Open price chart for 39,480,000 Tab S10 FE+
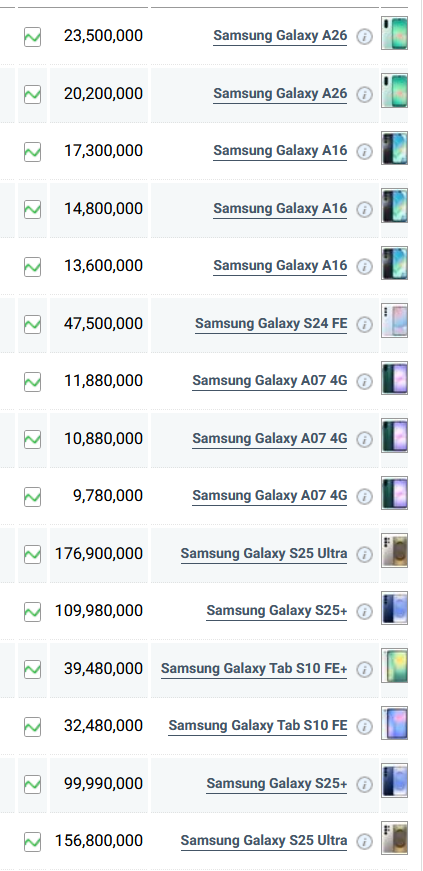This screenshot has height=871, width=423. [x=32, y=669]
